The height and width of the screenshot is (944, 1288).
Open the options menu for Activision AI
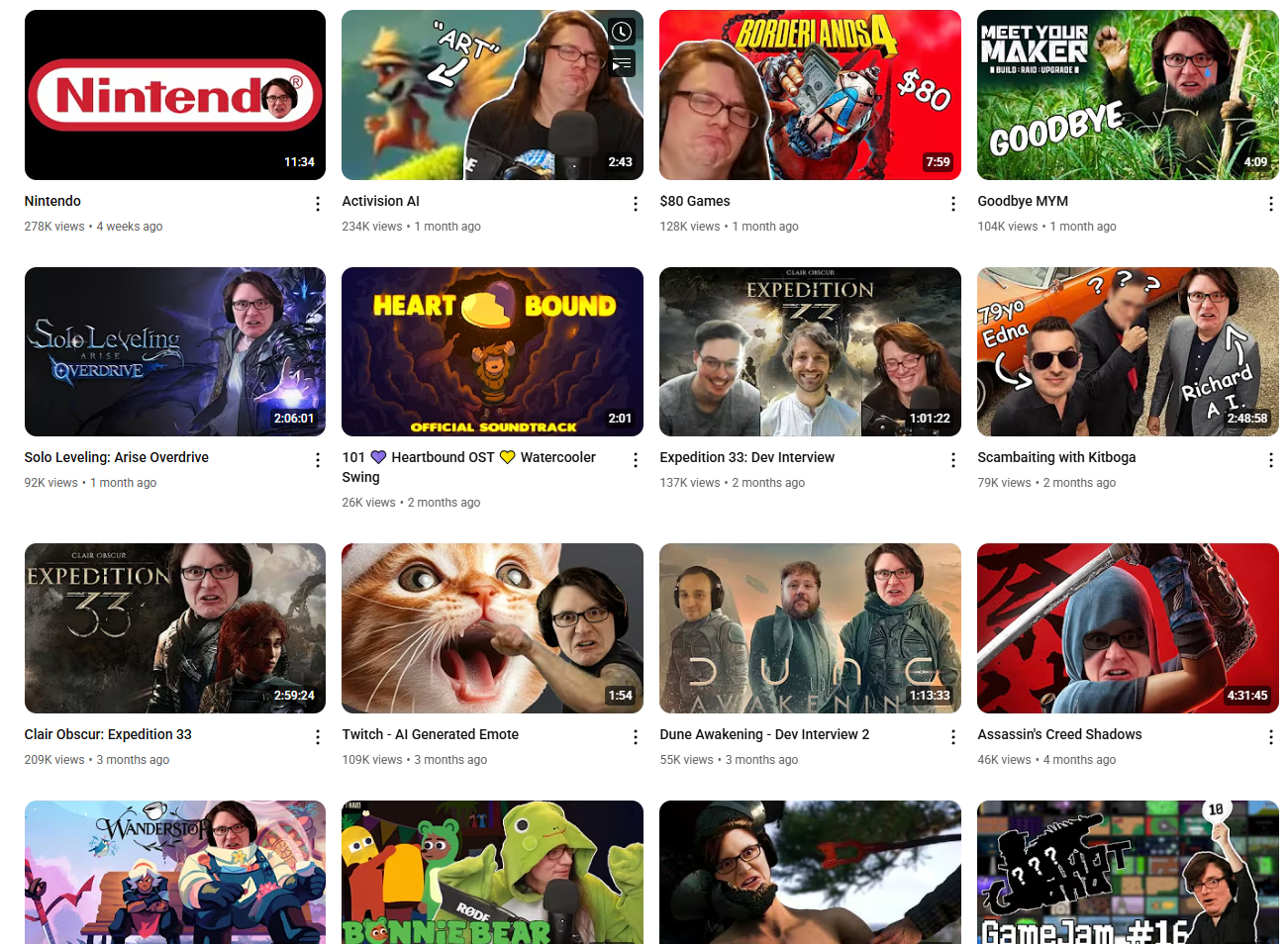[x=635, y=204]
